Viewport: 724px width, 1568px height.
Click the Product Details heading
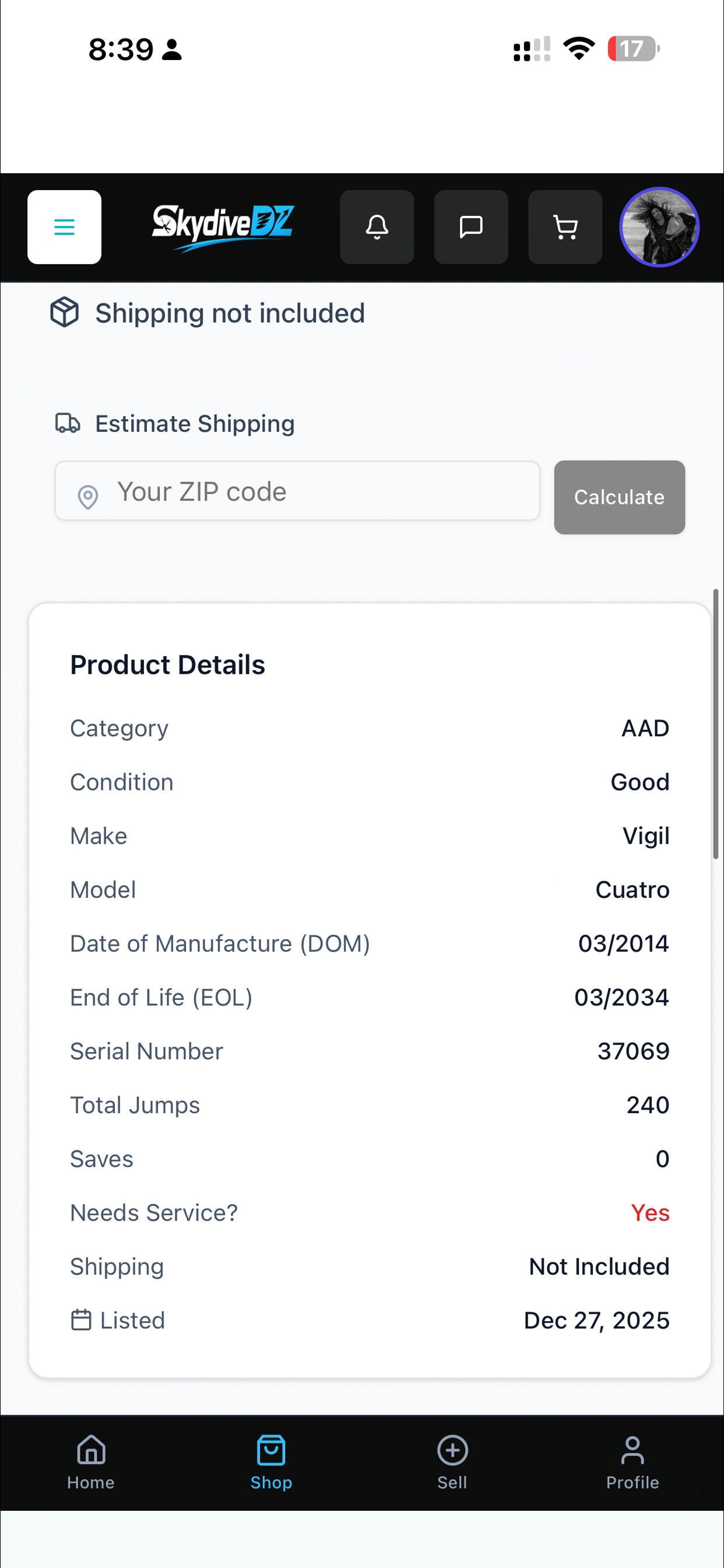coord(168,664)
